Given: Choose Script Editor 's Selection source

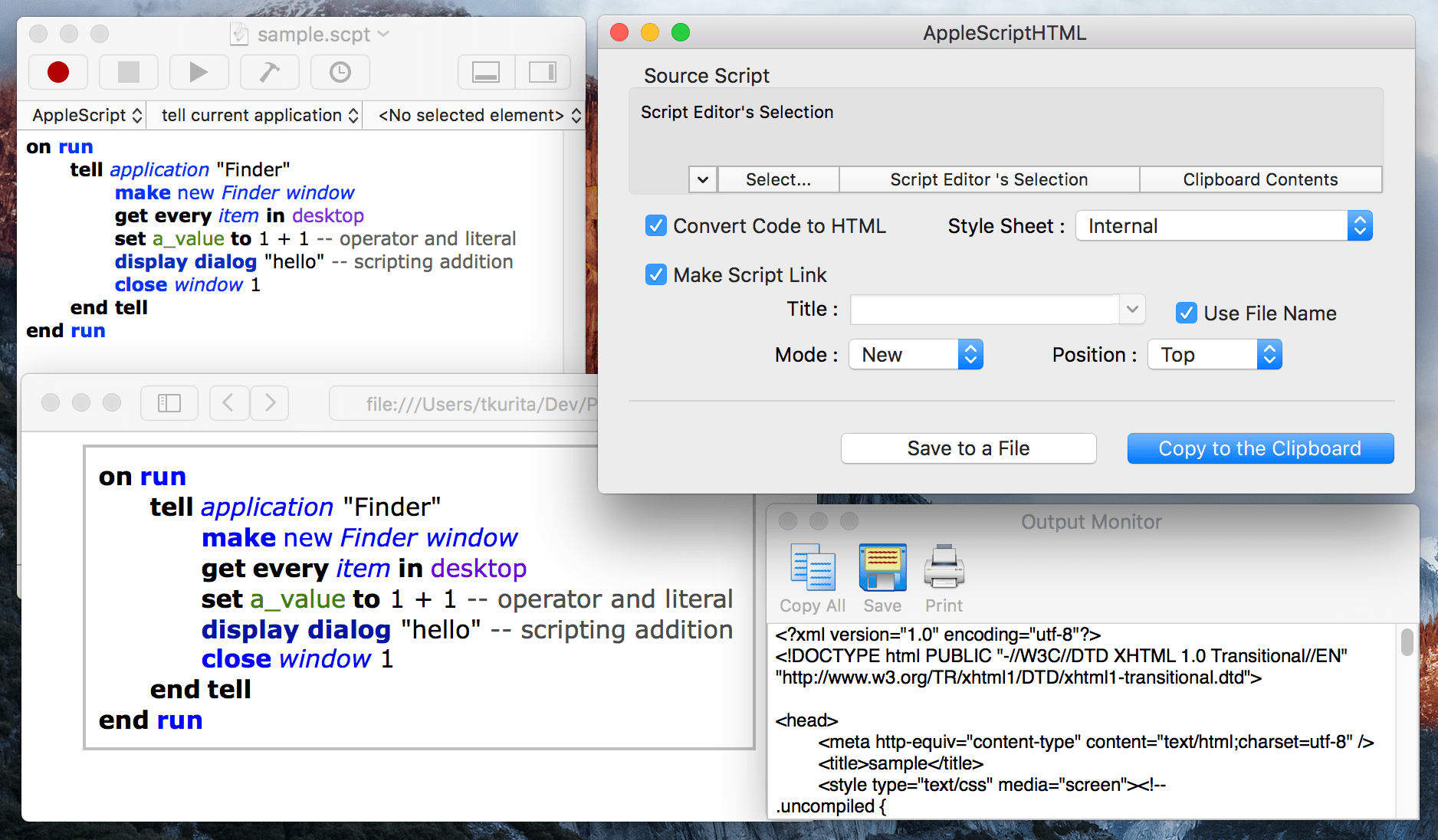Looking at the screenshot, I should (x=988, y=179).
